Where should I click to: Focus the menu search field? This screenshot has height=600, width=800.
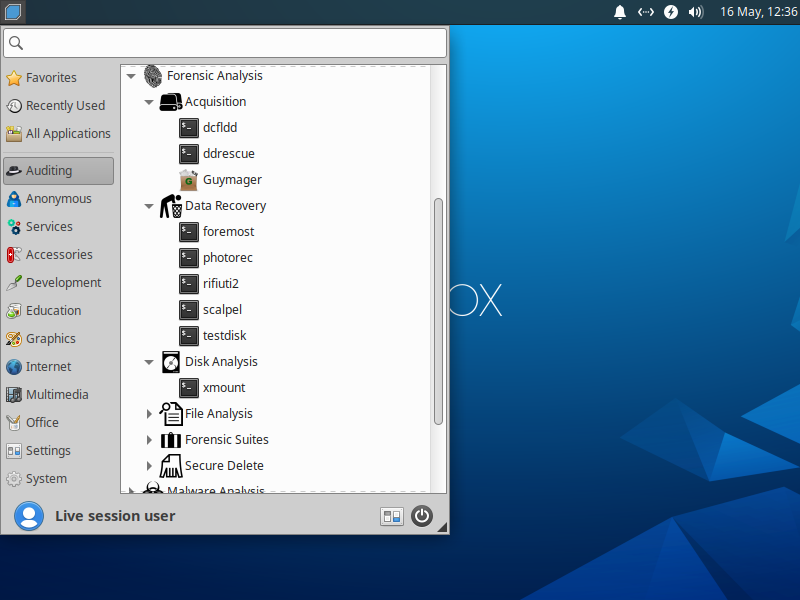[x=225, y=43]
